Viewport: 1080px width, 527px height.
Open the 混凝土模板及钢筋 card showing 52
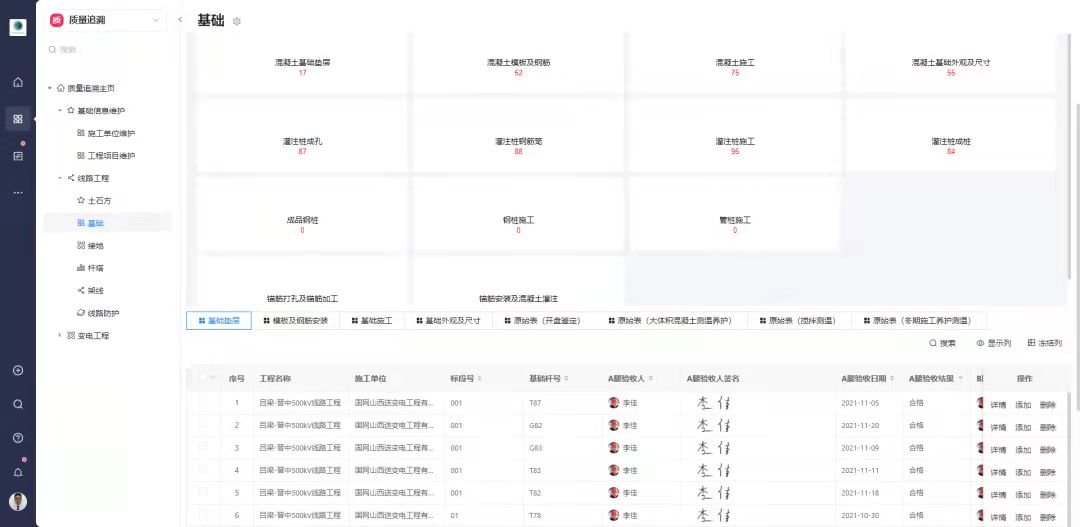(518, 65)
